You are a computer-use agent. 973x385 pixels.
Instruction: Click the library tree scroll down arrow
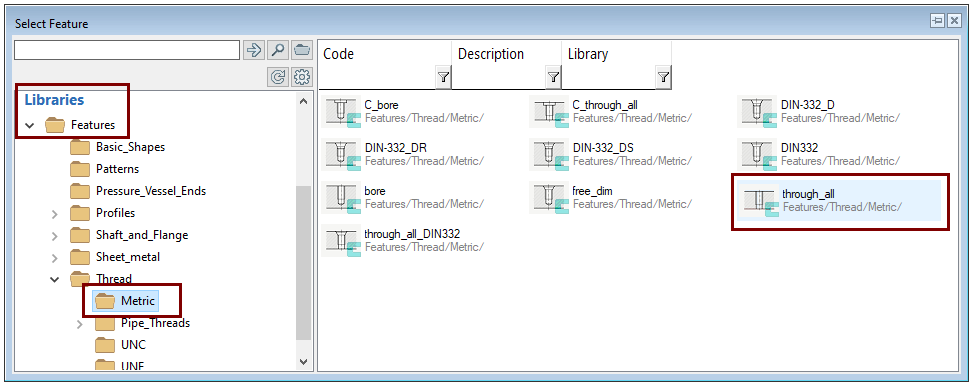303,361
